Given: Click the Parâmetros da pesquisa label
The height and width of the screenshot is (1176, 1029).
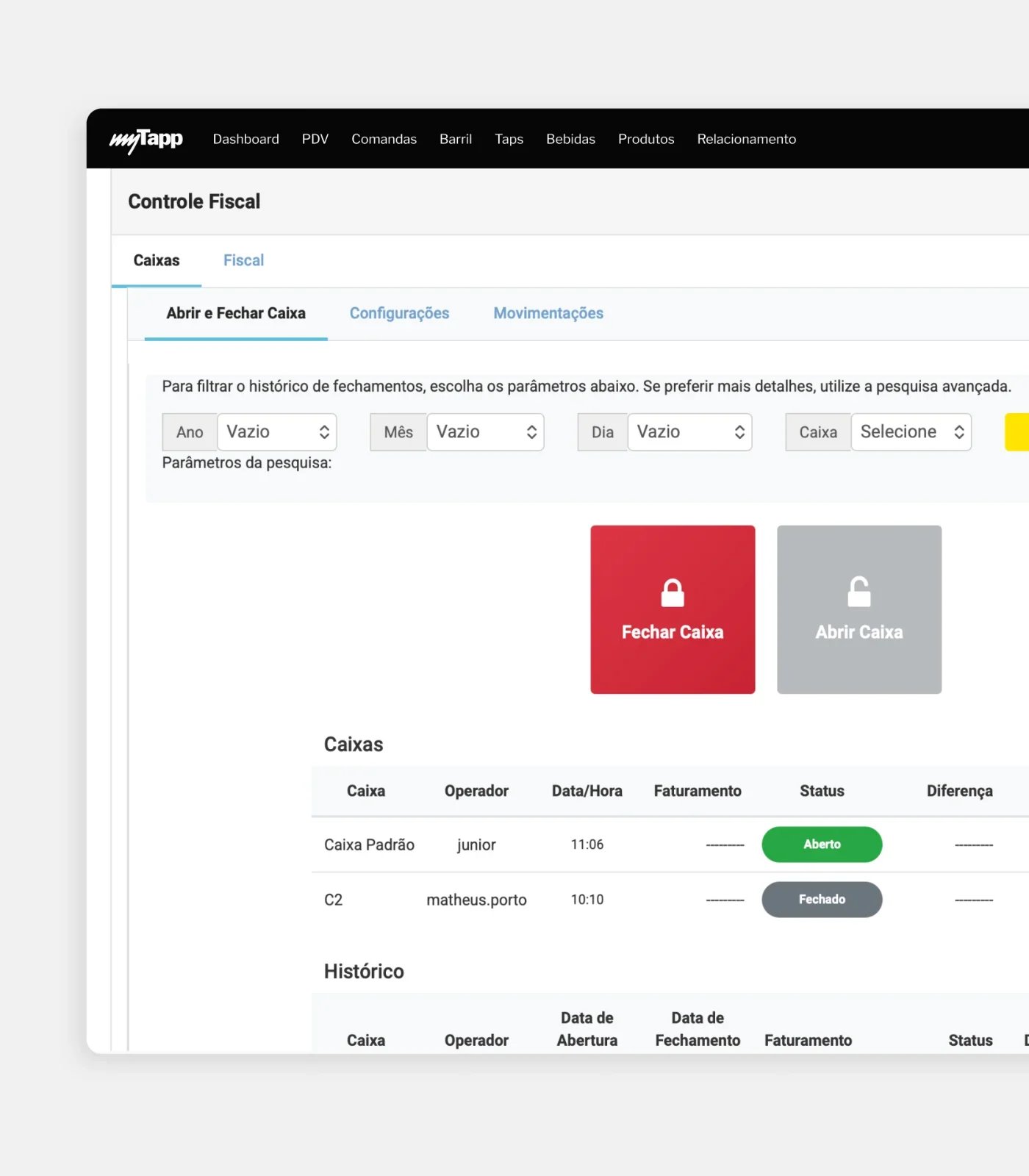Looking at the screenshot, I should click(x=247, y=463).
